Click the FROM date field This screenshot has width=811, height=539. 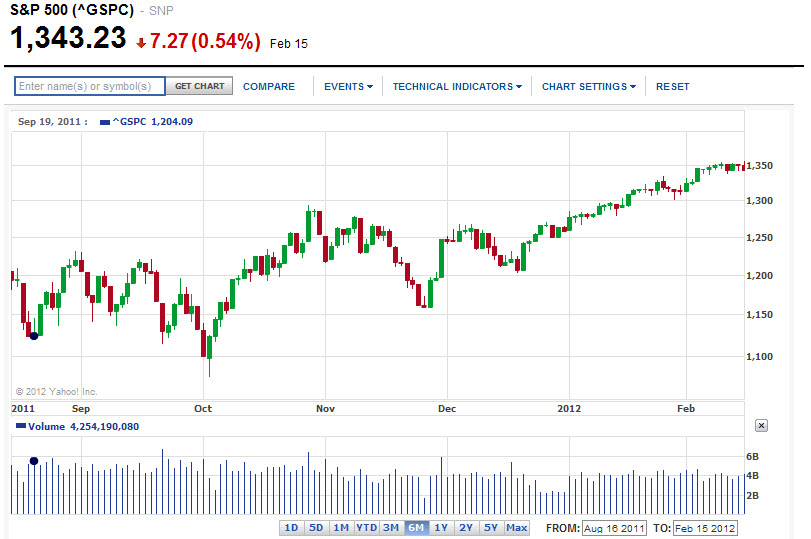[614, 528]
